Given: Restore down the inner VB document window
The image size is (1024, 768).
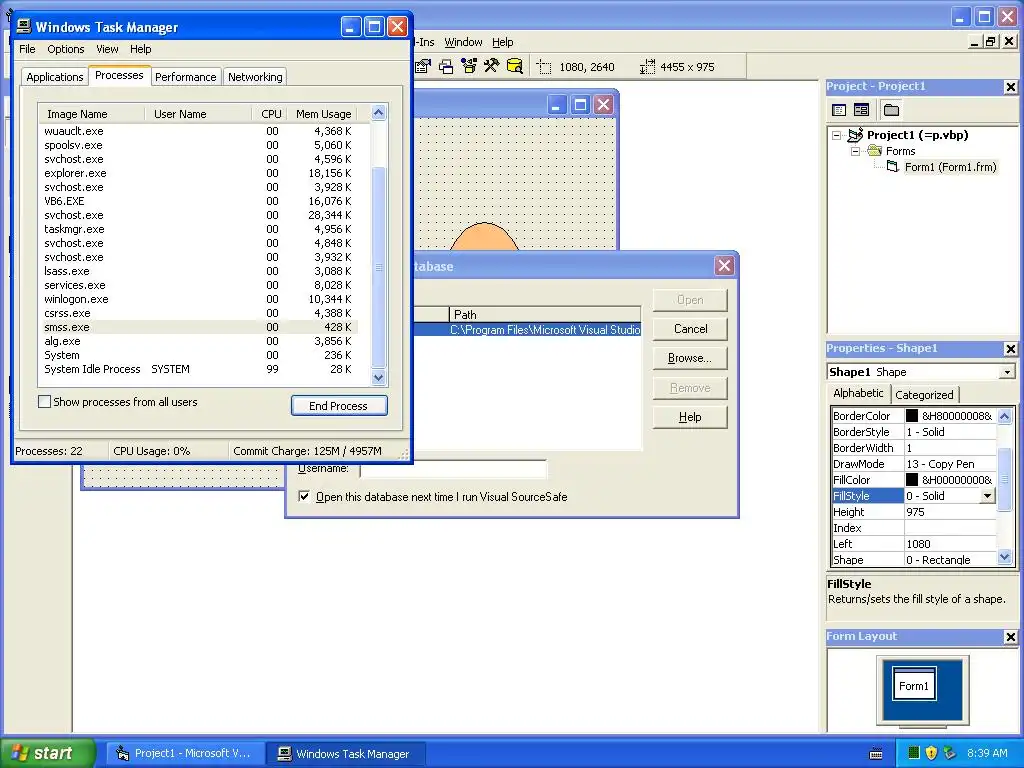Looking at the screenshot, I should point(991,42).
